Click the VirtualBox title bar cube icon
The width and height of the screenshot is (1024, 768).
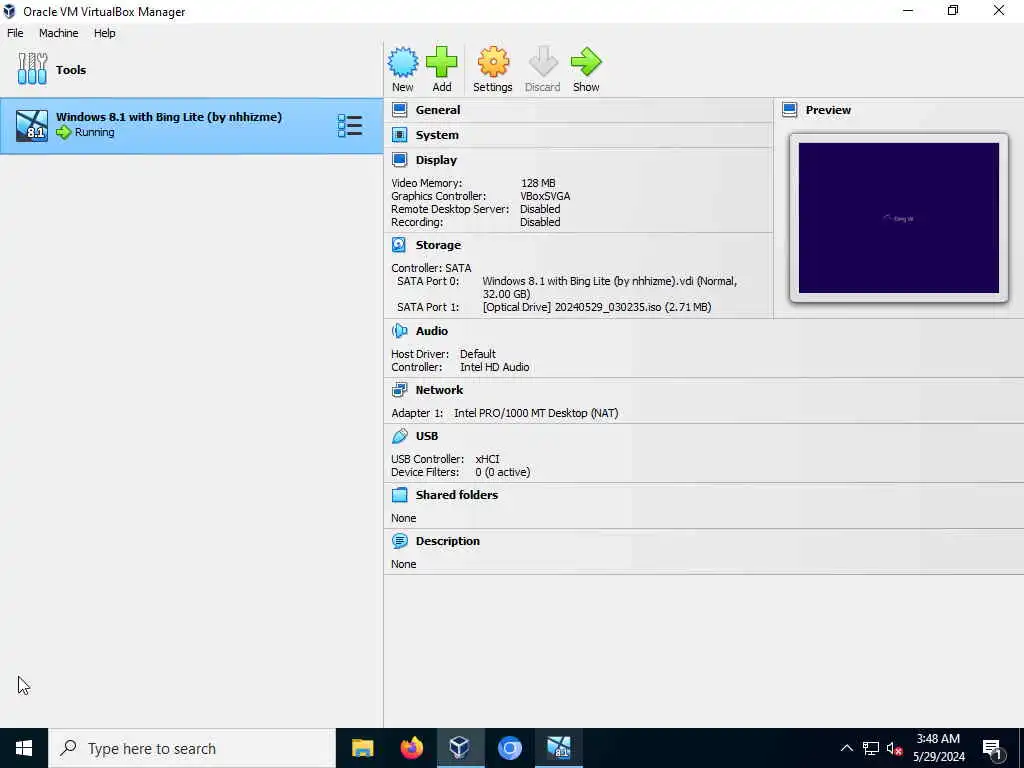(x=9, y=11)
